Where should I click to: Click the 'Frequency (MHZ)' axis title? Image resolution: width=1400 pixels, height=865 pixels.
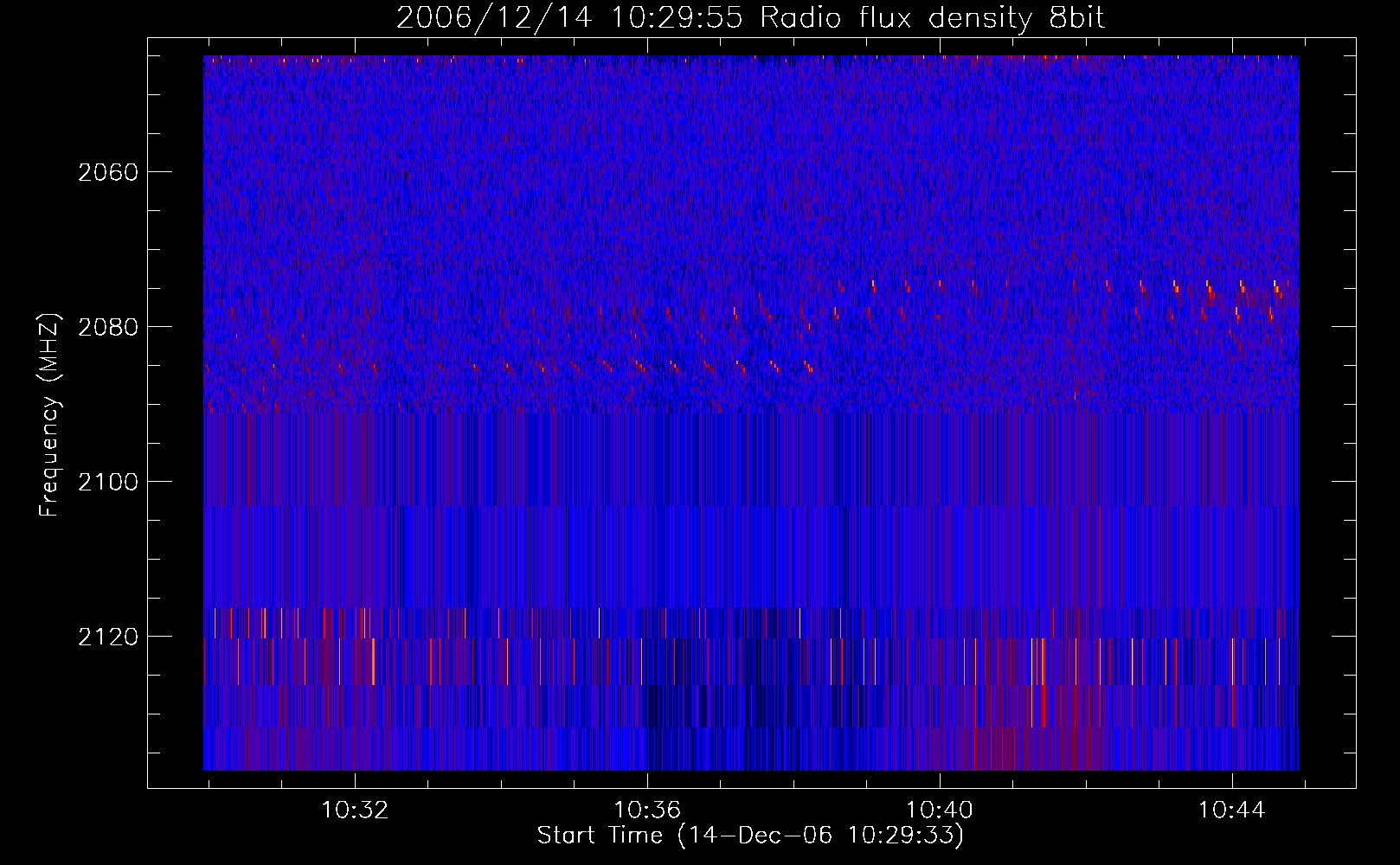(50, 415)
